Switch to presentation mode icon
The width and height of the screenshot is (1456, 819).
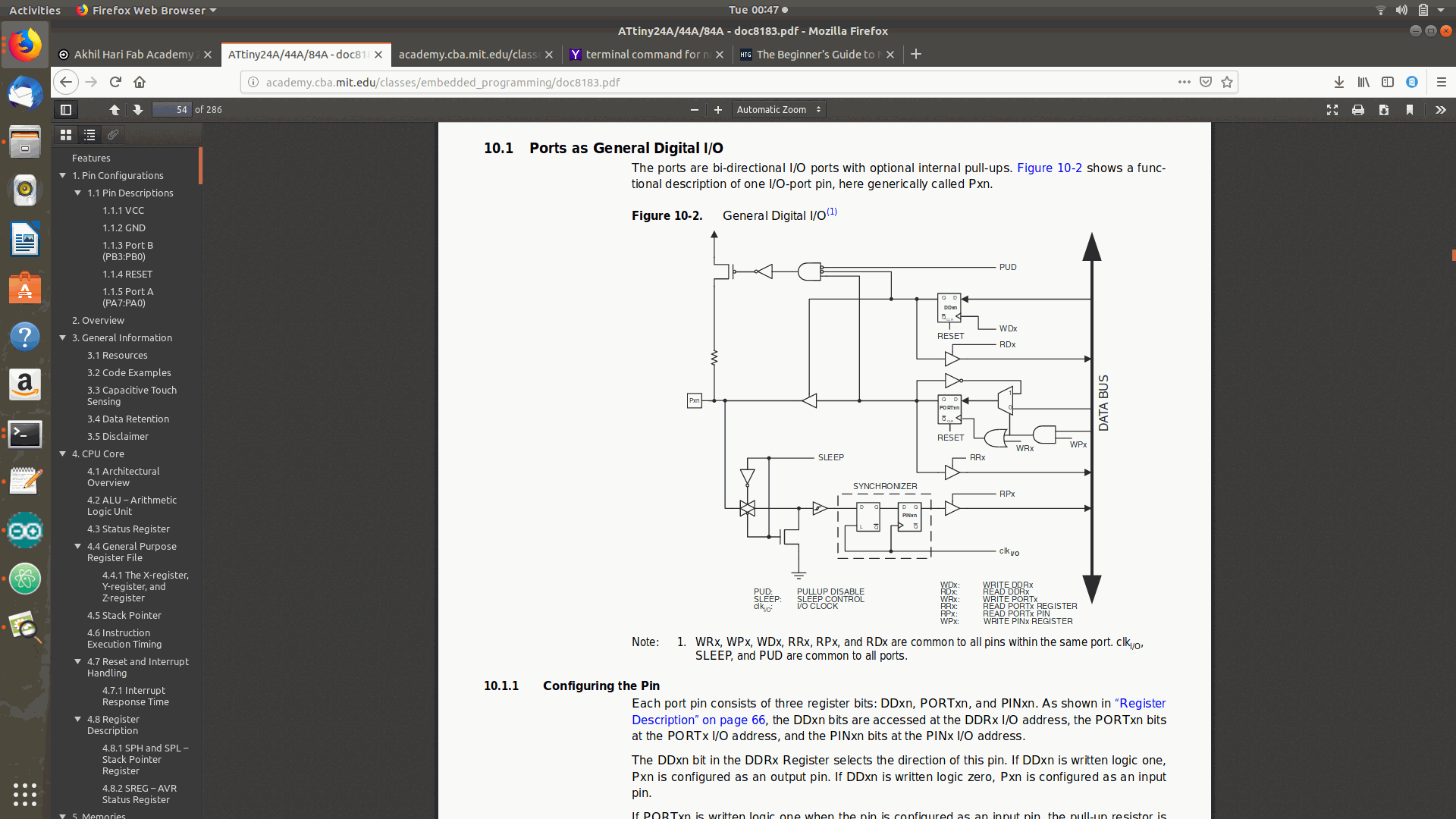1332,110
